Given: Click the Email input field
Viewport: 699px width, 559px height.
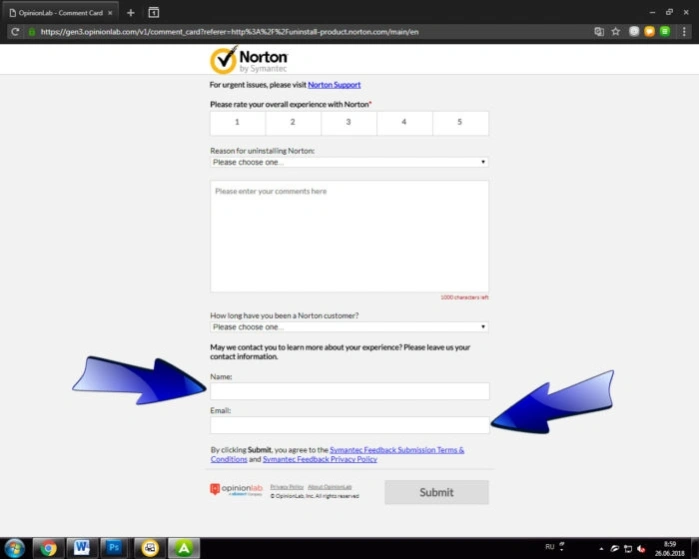Looking at the screenshot, I should click(350, 425).
